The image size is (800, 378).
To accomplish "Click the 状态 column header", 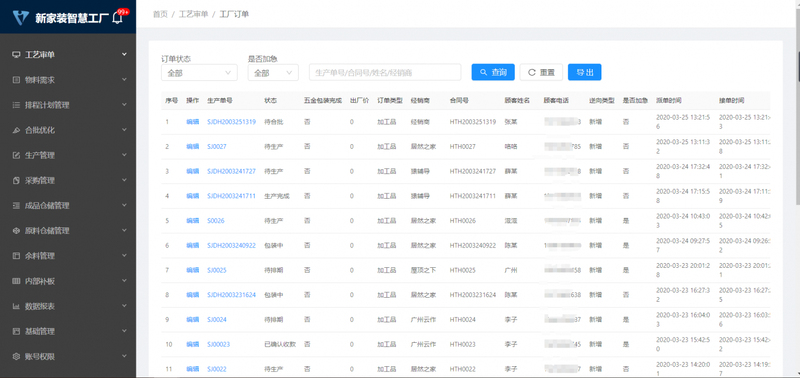I will 270,101.
